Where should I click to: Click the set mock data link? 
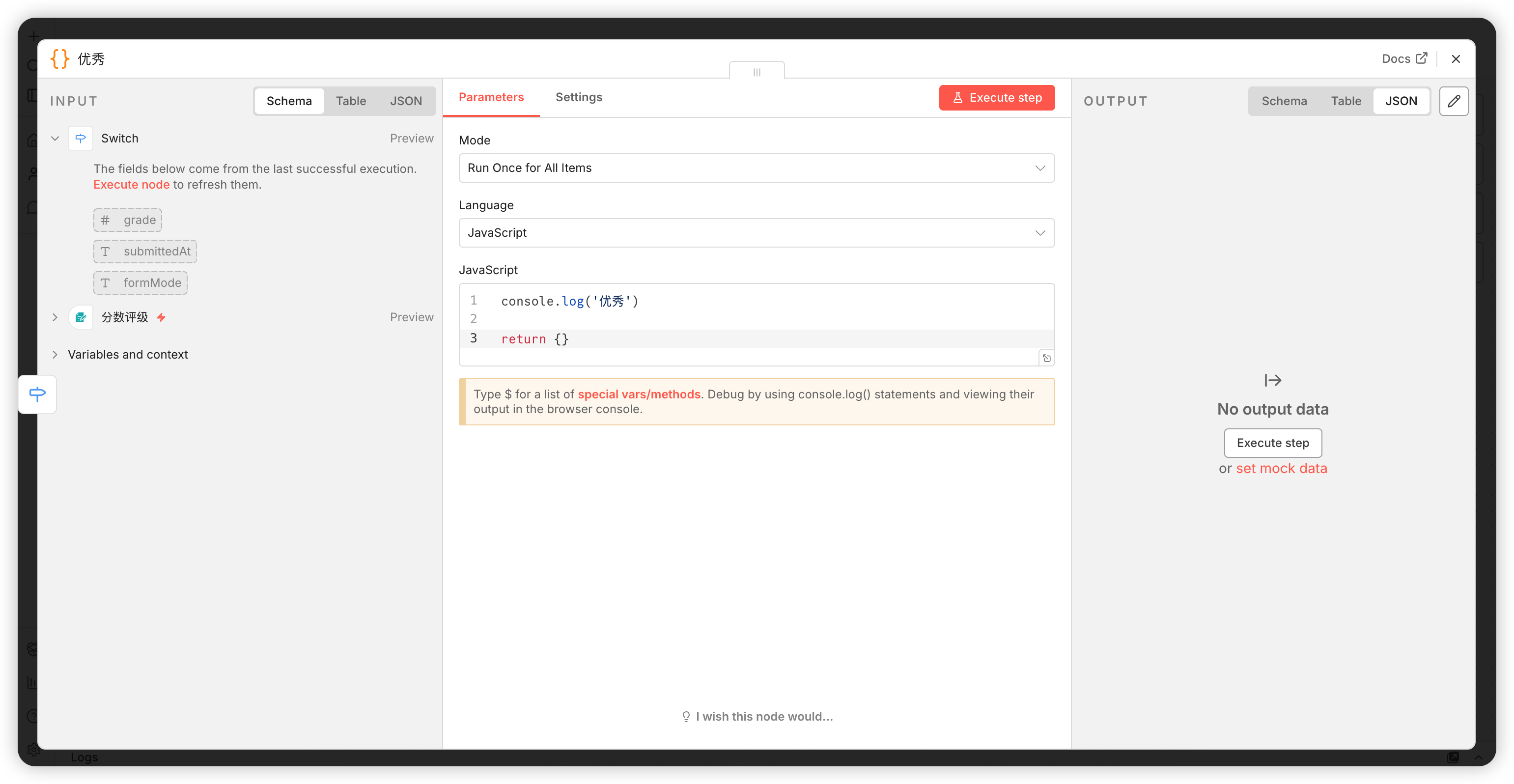[1281, 469]
